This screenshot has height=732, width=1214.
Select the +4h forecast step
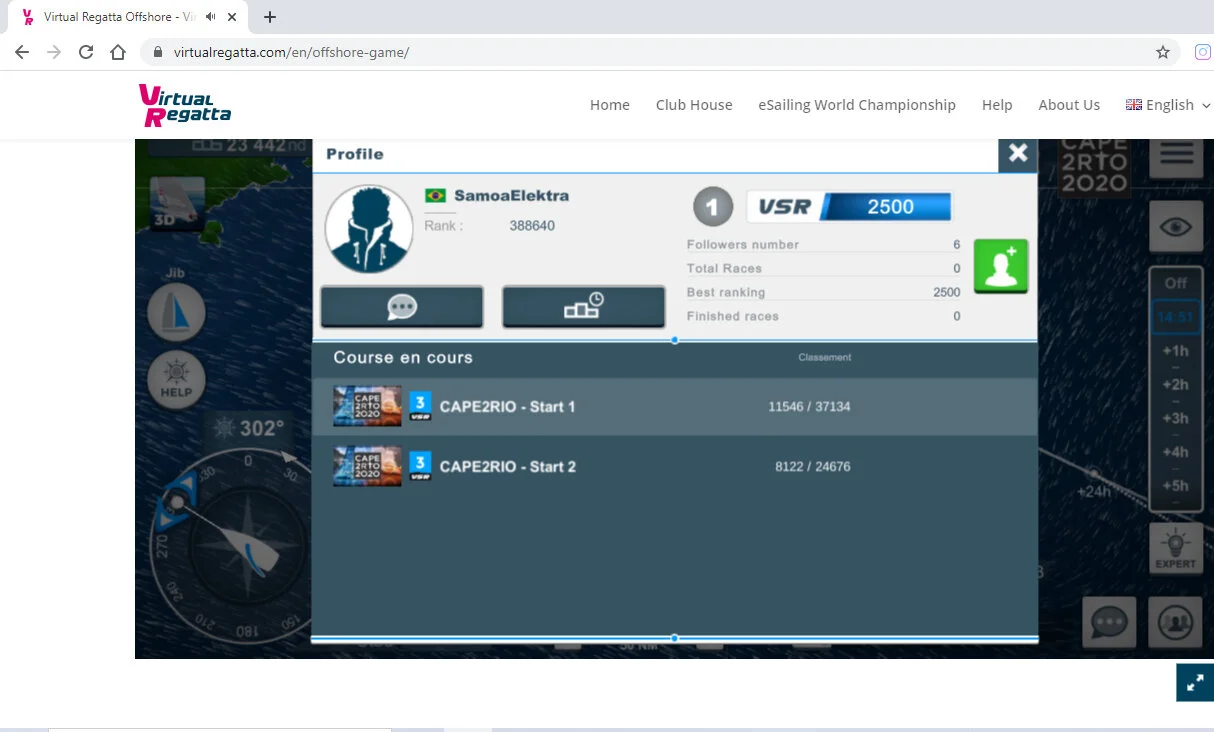pyautogui.click(x=1175, y=453)
